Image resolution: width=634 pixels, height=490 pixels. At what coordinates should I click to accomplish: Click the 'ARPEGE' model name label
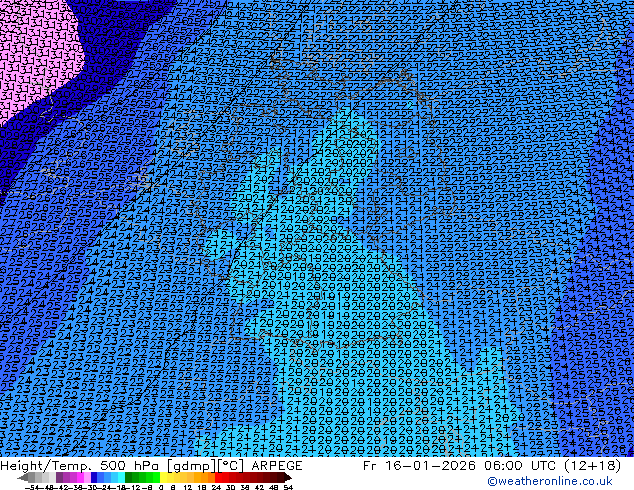point(277,466)
